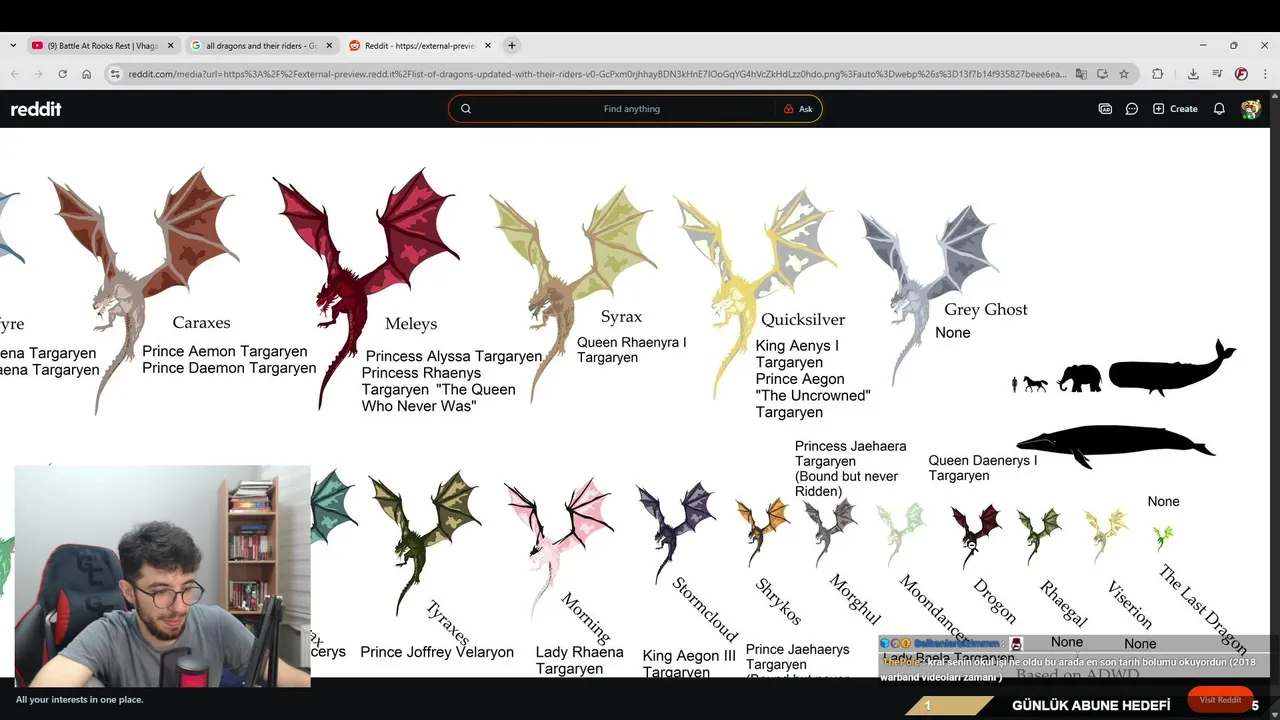Viewport: 1280px width, 720px height.
Task: Click 'Queen Rhaenyra I Targaryen' text
Action: 632,349
